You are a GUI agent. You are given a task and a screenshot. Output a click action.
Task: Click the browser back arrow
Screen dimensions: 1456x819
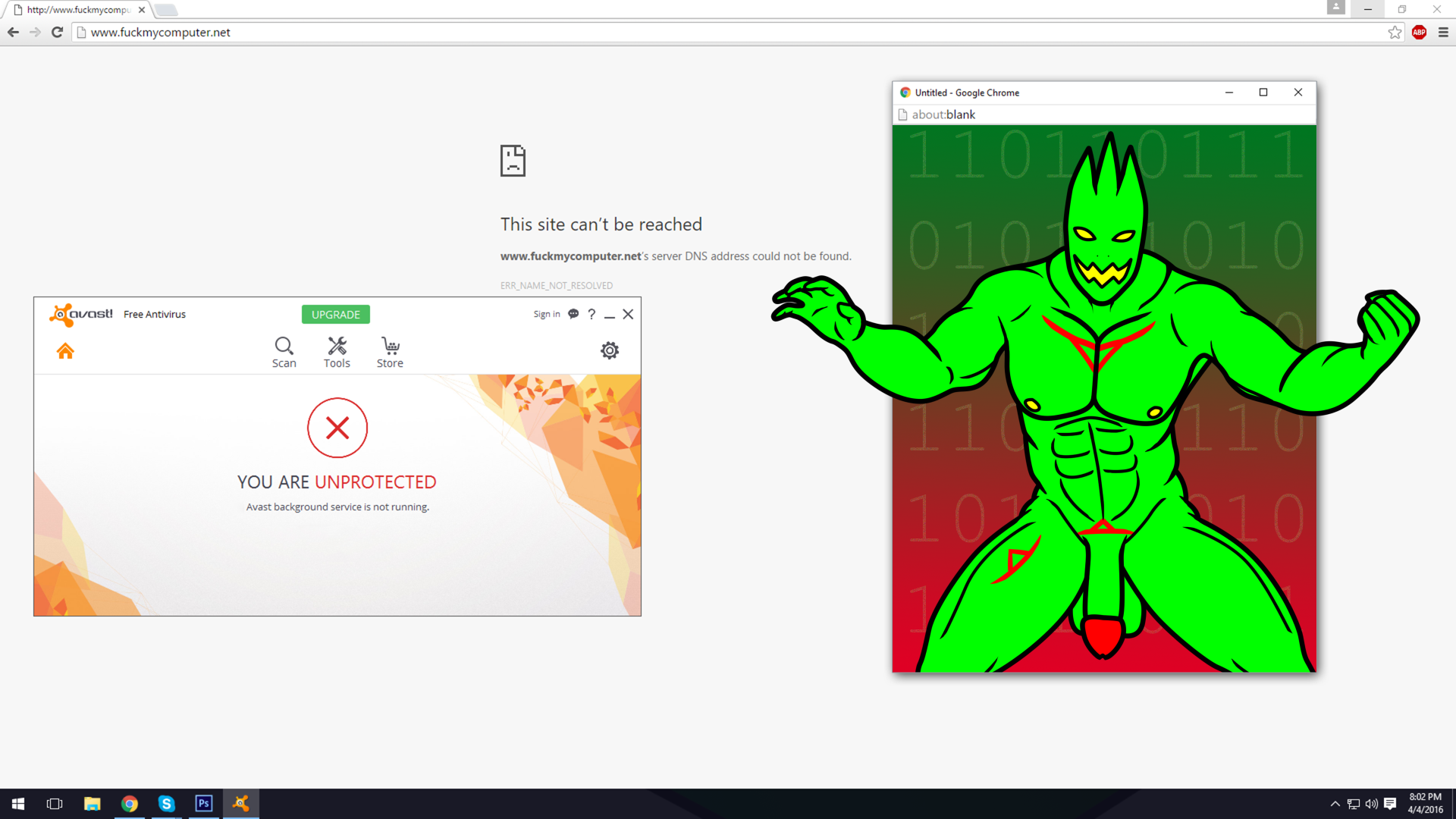tap(13, 32)
